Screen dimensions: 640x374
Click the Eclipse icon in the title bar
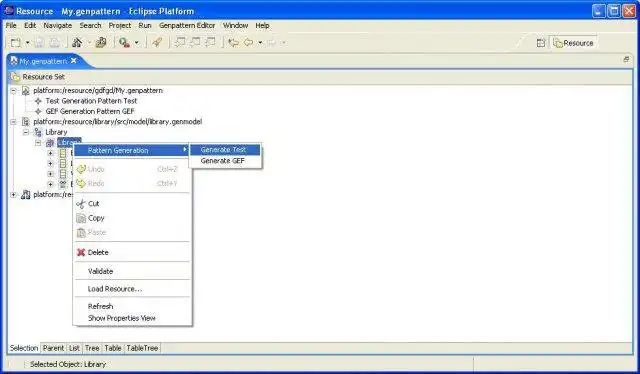pyautogui.click(x=8, y=11)
